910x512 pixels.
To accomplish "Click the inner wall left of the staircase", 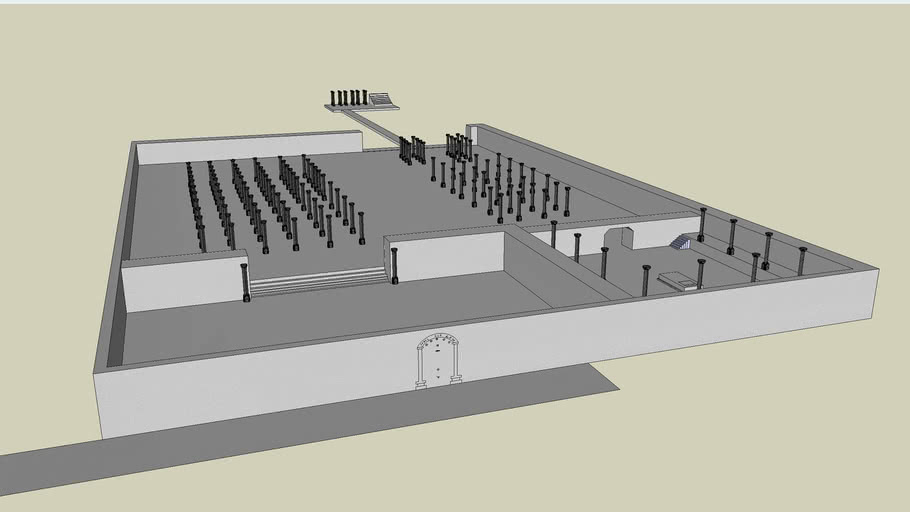I will 180,283.
